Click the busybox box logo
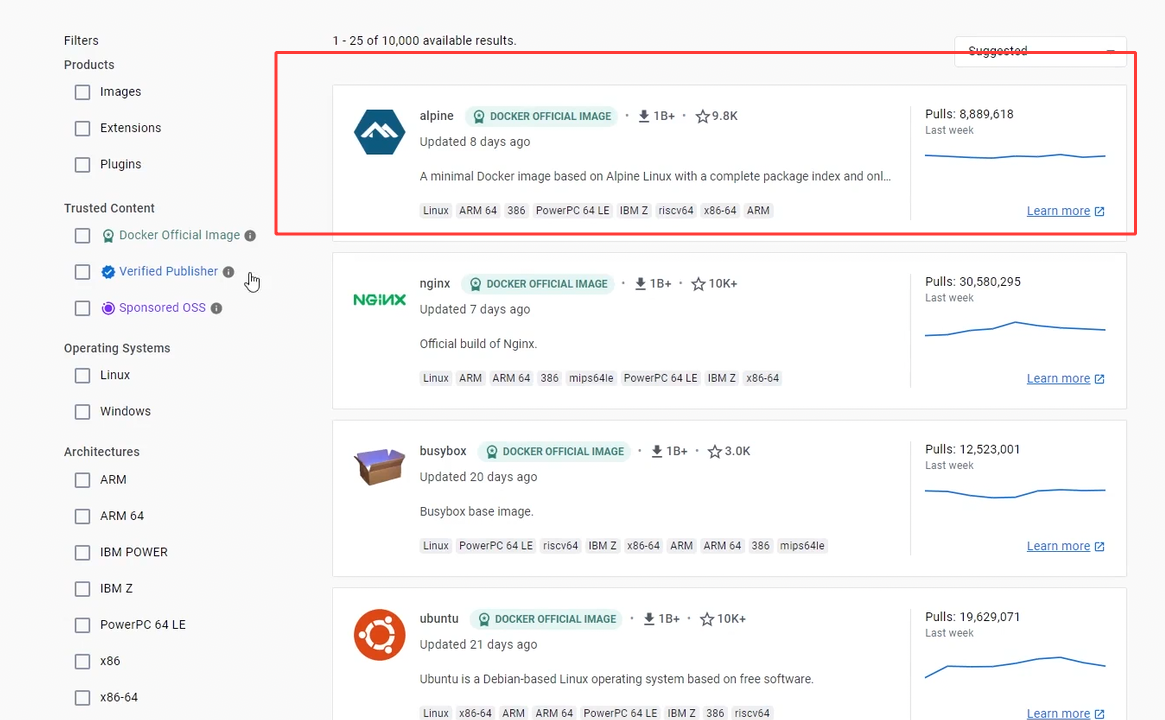The height and width of the screenshot is (720, 1165). pos(379,467)
